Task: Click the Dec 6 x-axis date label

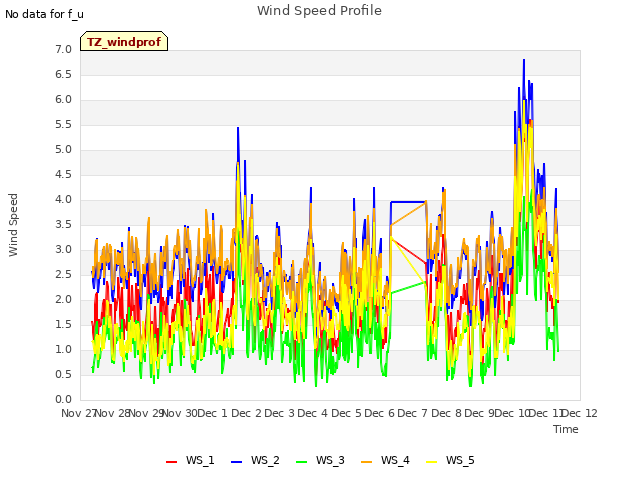Action: pyautogui.click(x=380, y=413)
